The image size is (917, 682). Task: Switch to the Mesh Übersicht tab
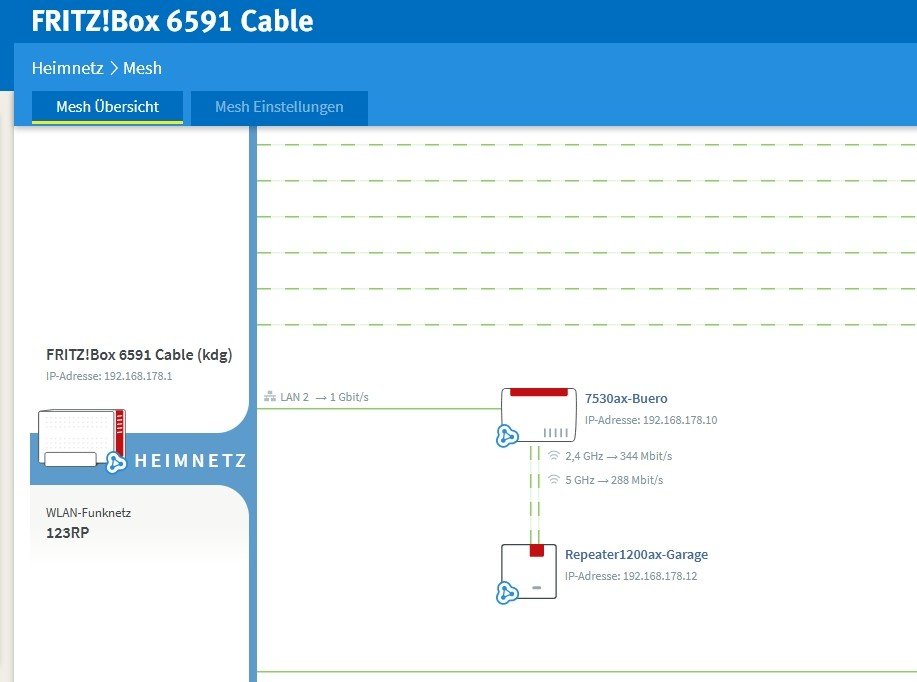[108, 107]
